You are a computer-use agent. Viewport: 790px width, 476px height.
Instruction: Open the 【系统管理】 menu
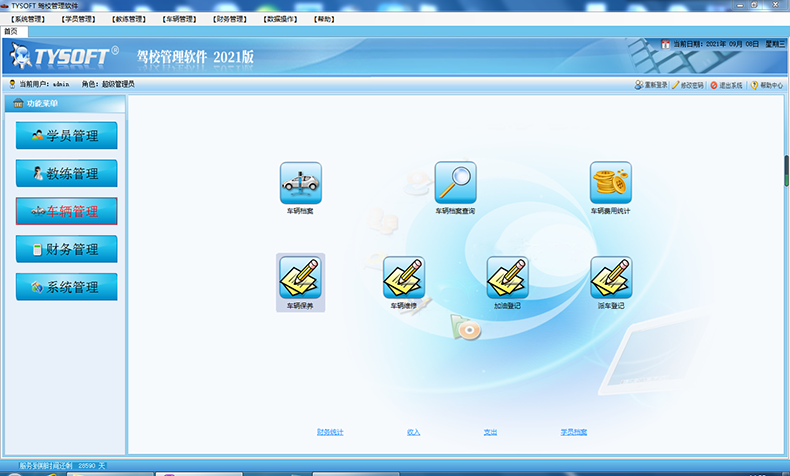tap(28, 19)
